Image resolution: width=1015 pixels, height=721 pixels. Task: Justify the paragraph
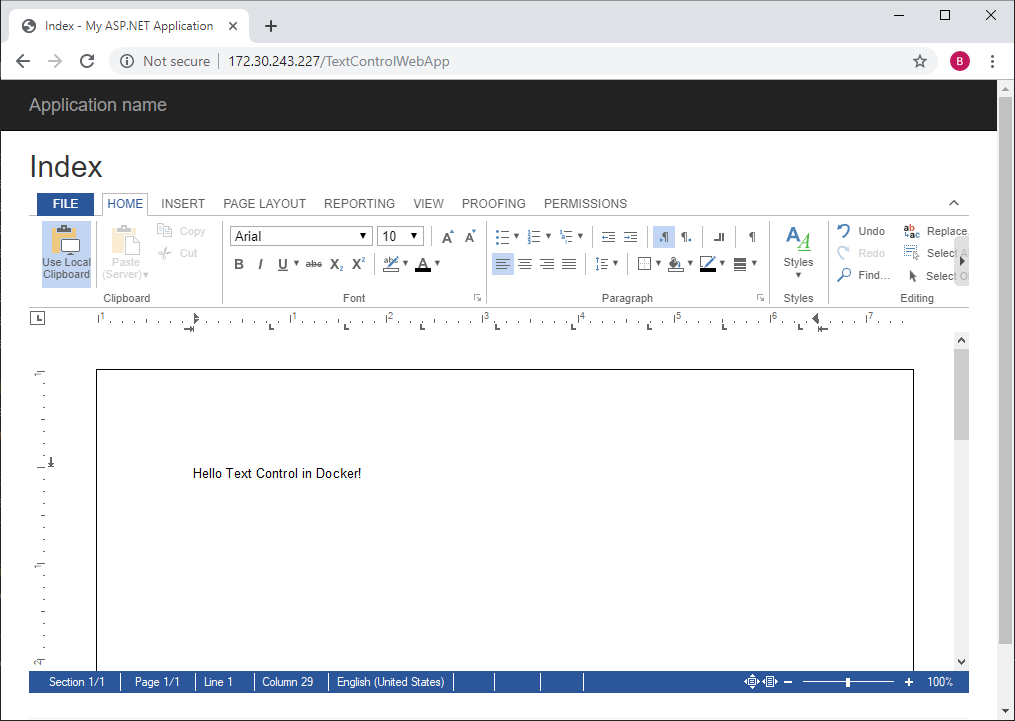click(569, 264)
